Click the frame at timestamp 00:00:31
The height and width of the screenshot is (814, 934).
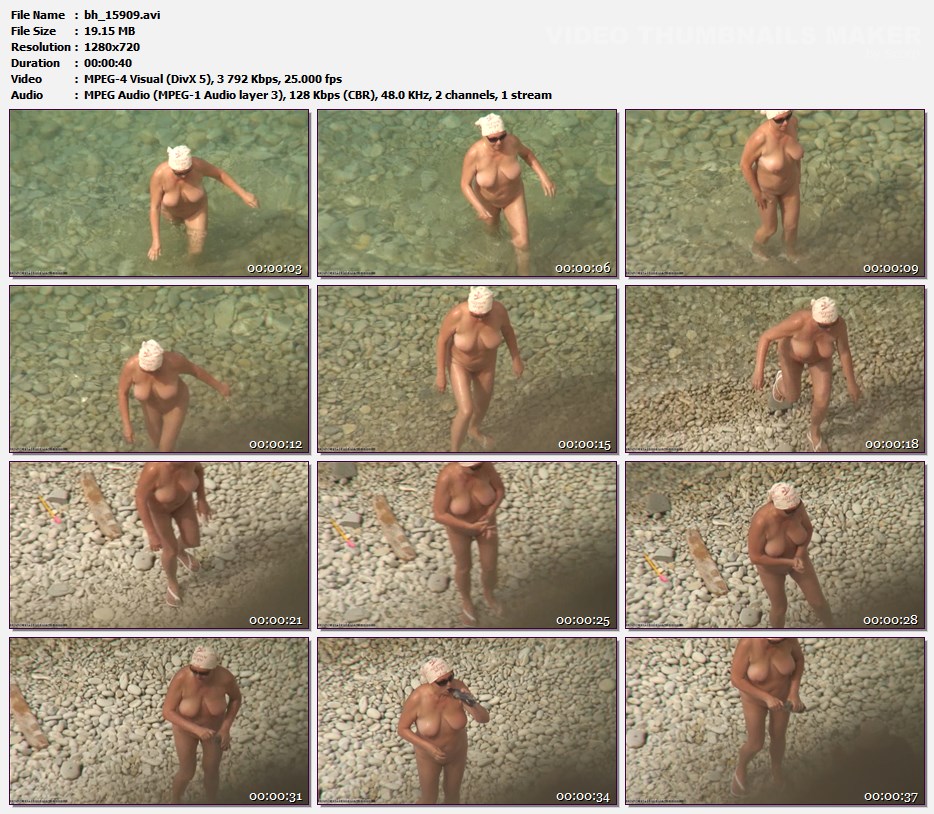[159, 721]
